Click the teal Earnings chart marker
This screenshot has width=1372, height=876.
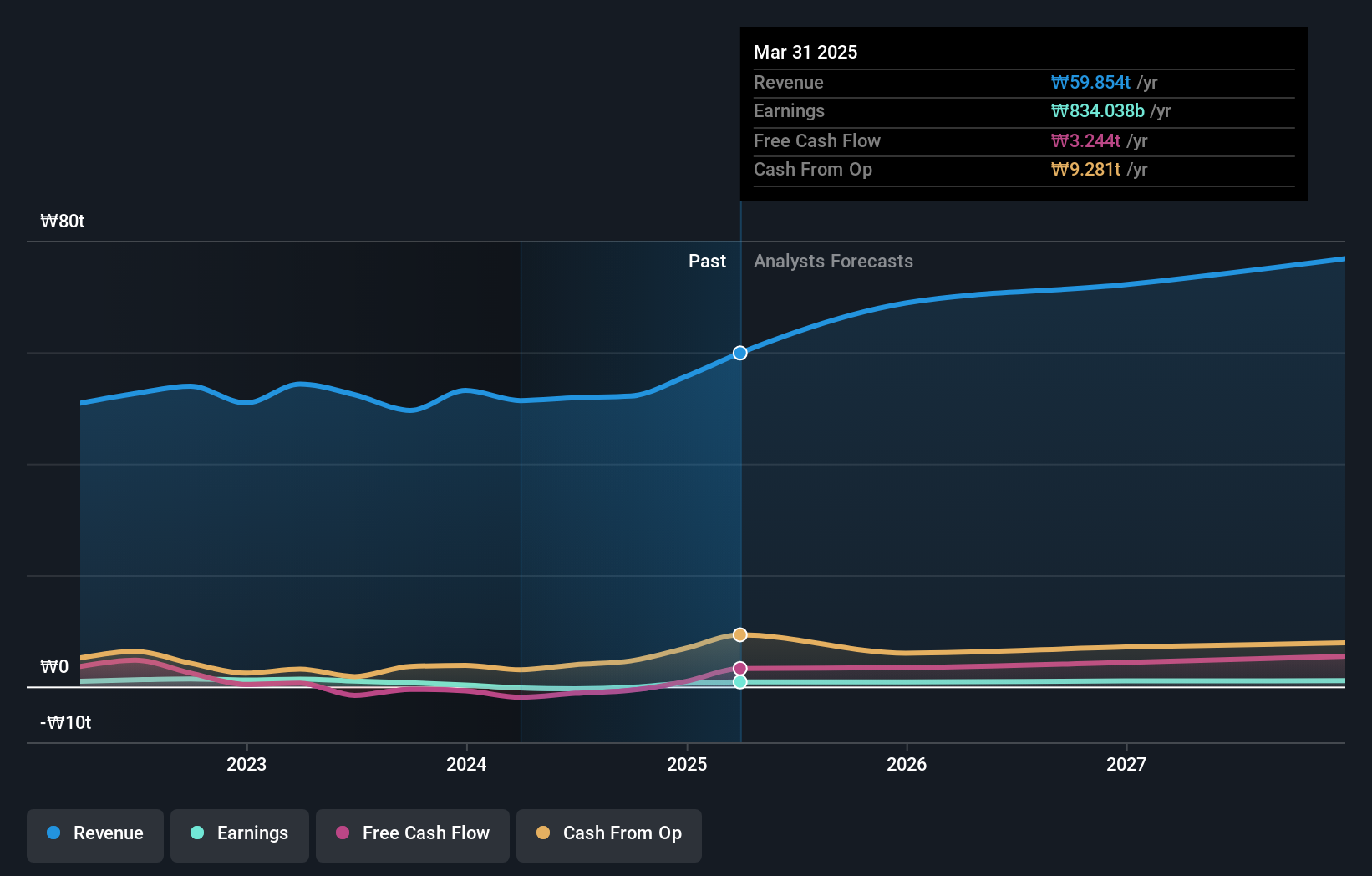[739, 681]
